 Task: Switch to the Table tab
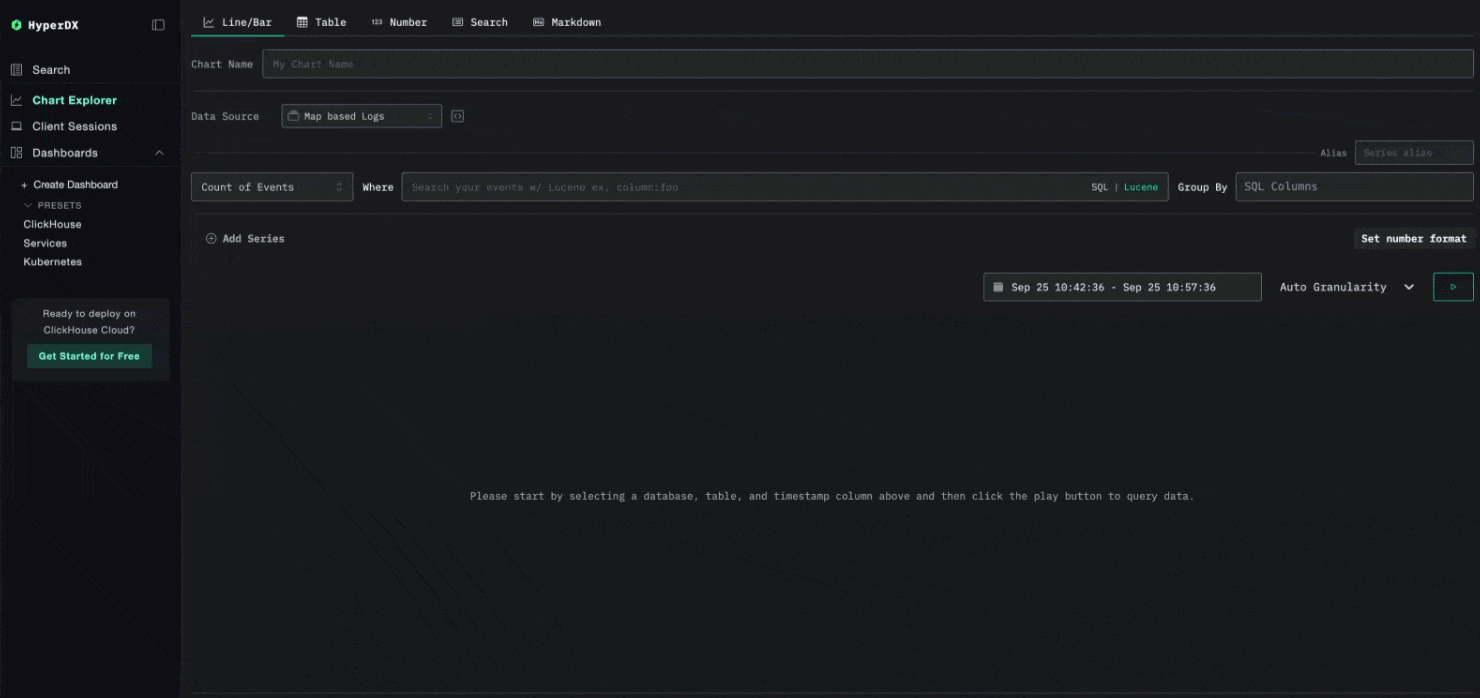click(321, 22)
